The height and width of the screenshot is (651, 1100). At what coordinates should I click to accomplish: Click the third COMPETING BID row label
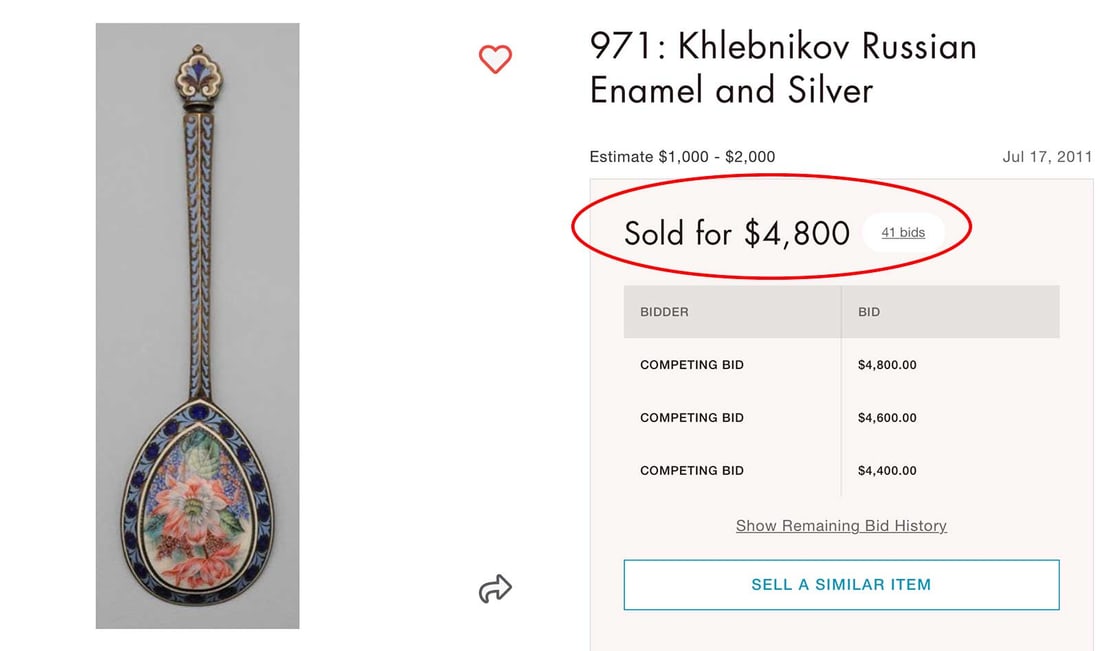(x=692, y=471)
